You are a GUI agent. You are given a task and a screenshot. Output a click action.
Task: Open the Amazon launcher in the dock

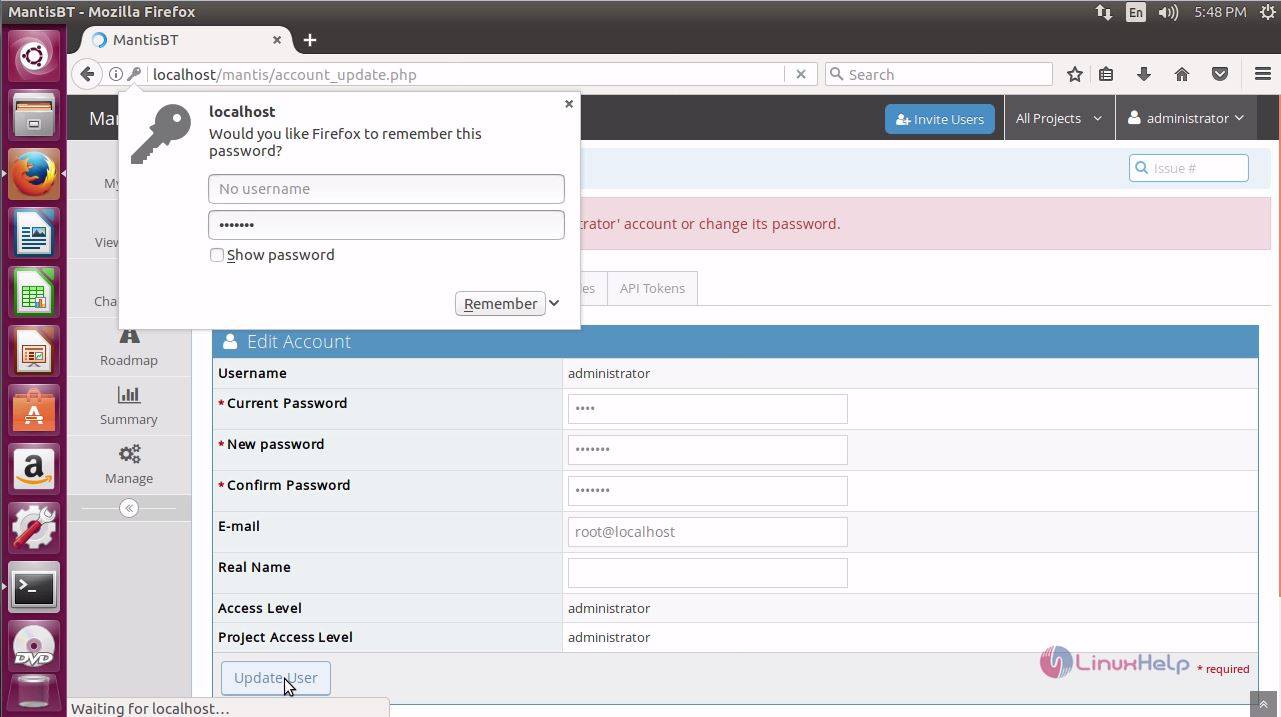(x=34, y=469)
